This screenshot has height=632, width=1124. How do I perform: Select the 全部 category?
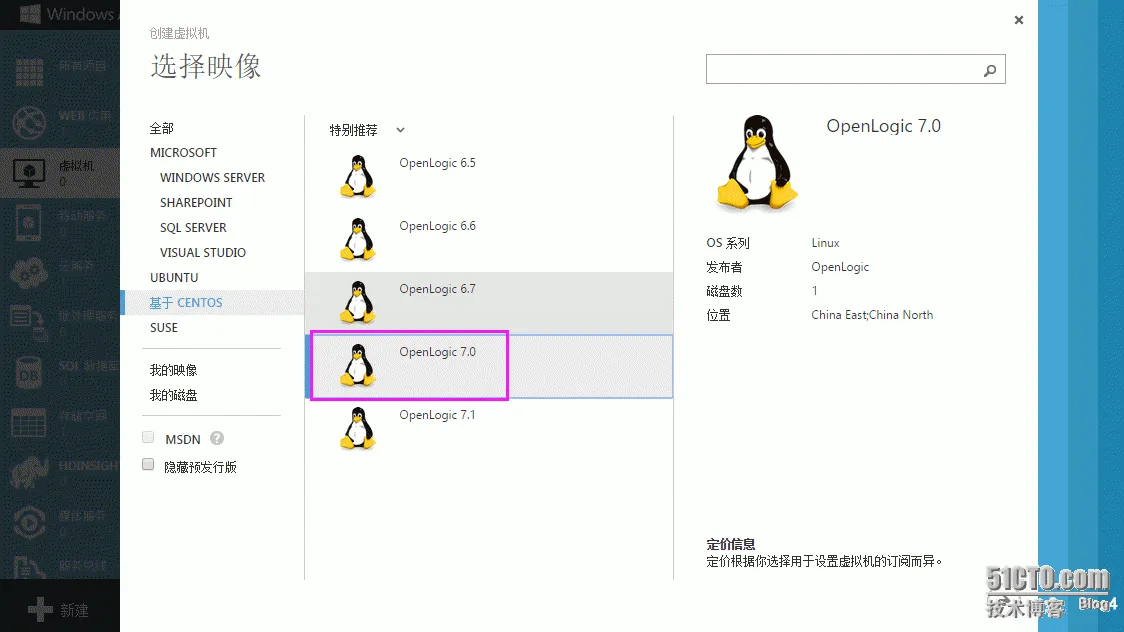pos(162,128)
